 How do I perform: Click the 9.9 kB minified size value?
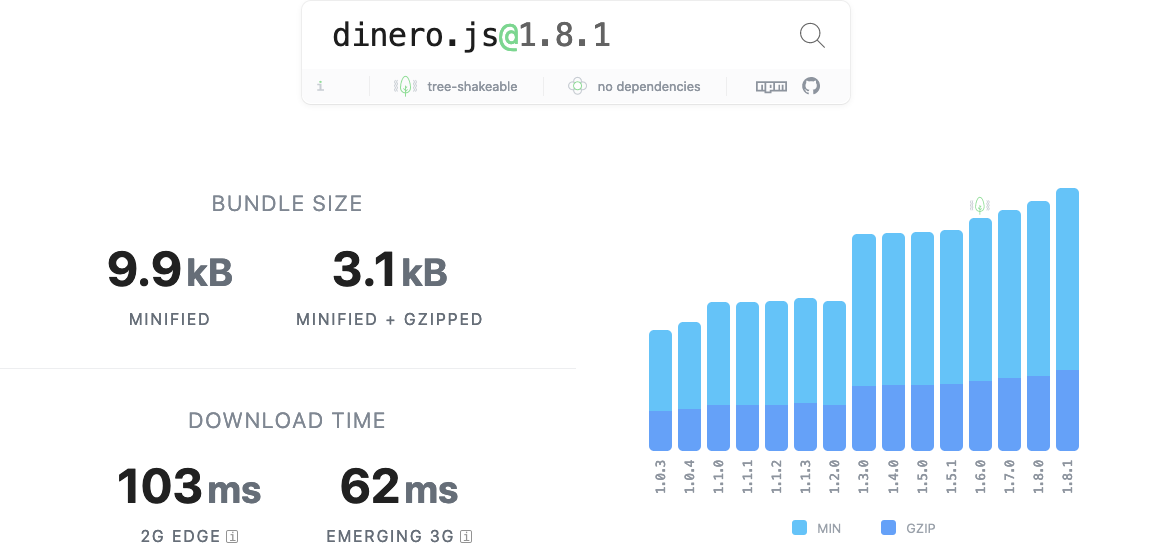170,270
